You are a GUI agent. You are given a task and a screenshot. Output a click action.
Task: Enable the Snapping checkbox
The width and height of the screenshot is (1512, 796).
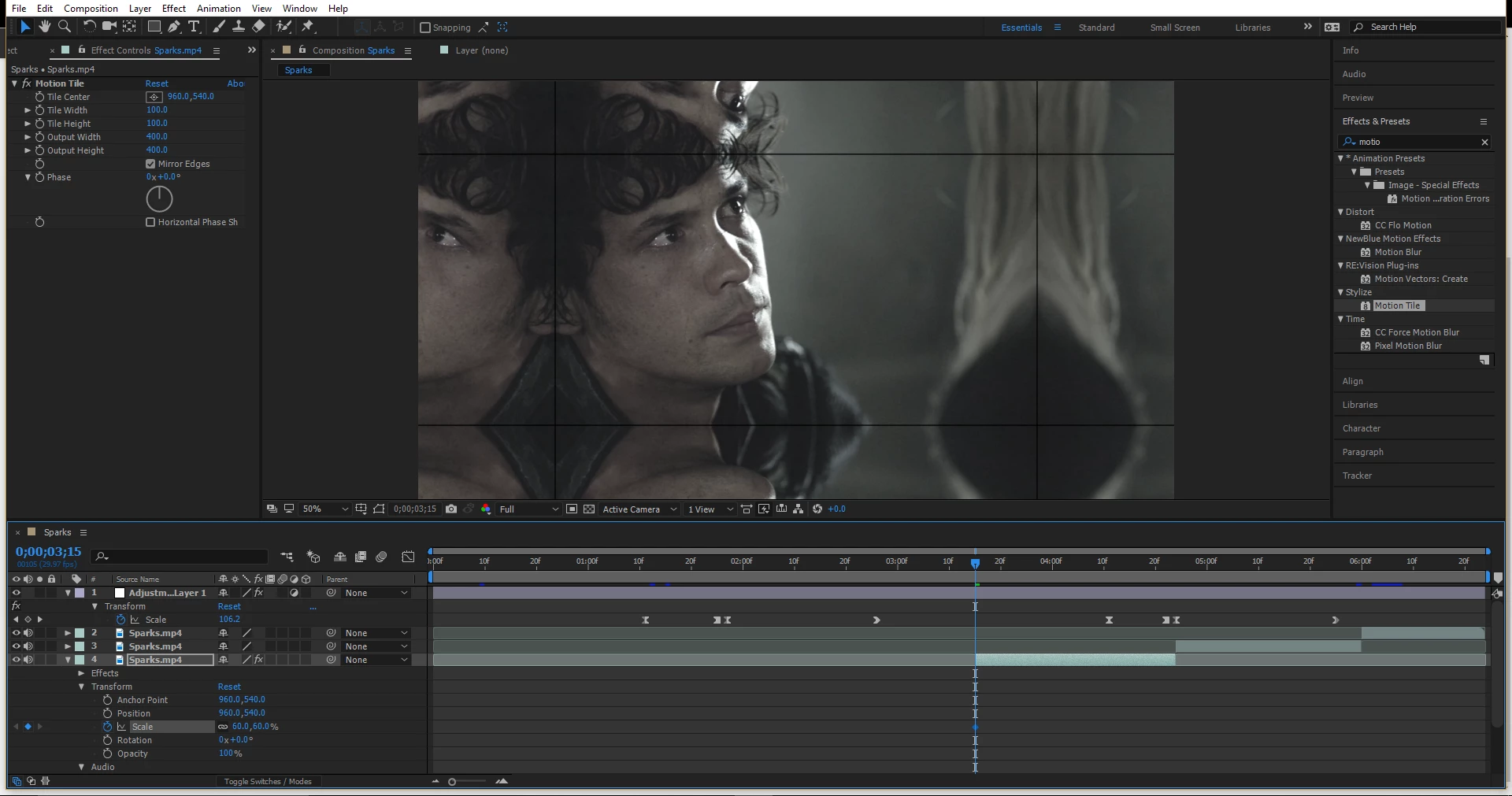425,28
